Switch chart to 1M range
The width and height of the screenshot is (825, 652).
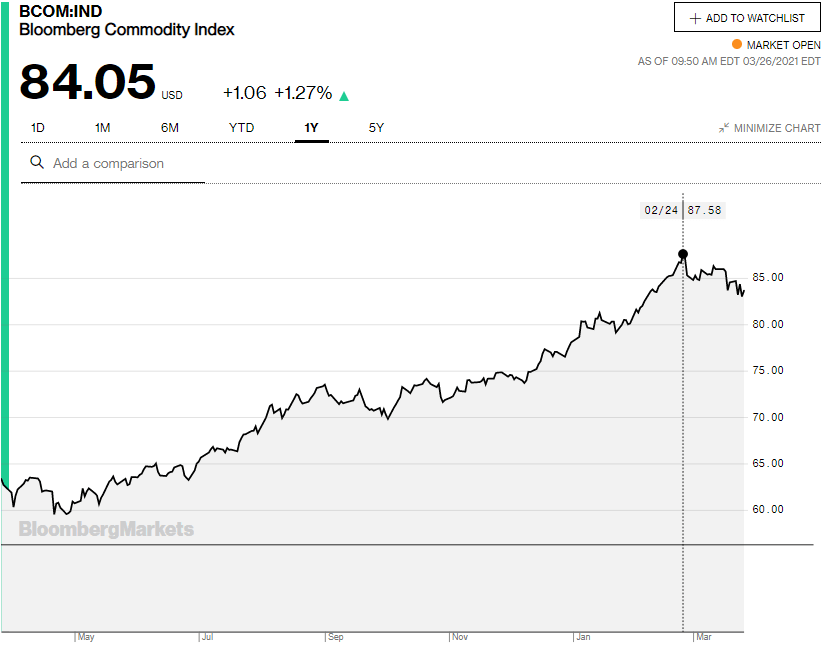(102, 128)
